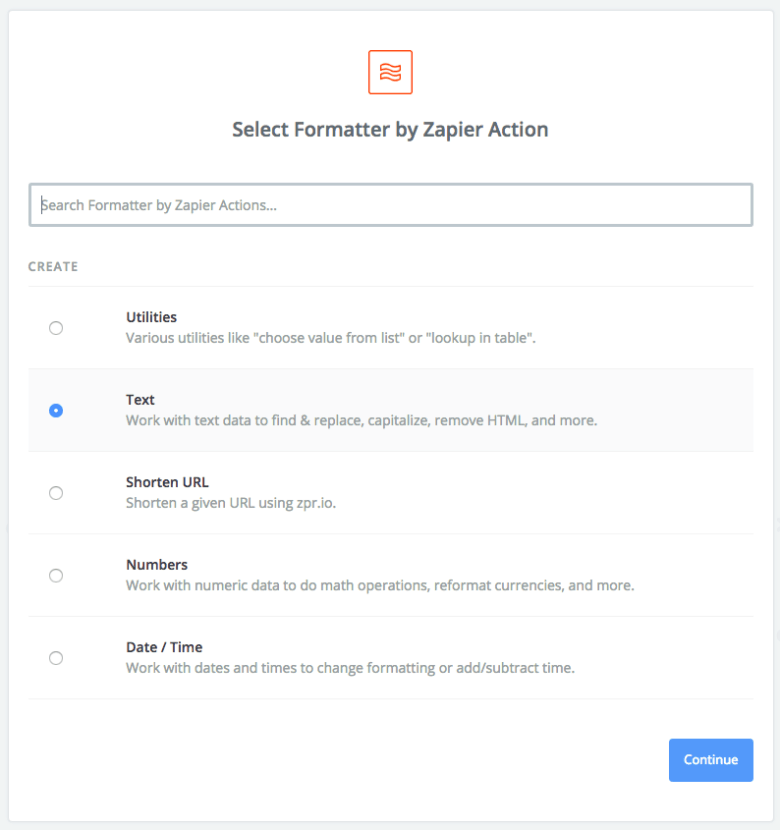Click description about find & replace, capitalize
The height and width of the screenshot is (830, 780).
[x=361, y=420]
